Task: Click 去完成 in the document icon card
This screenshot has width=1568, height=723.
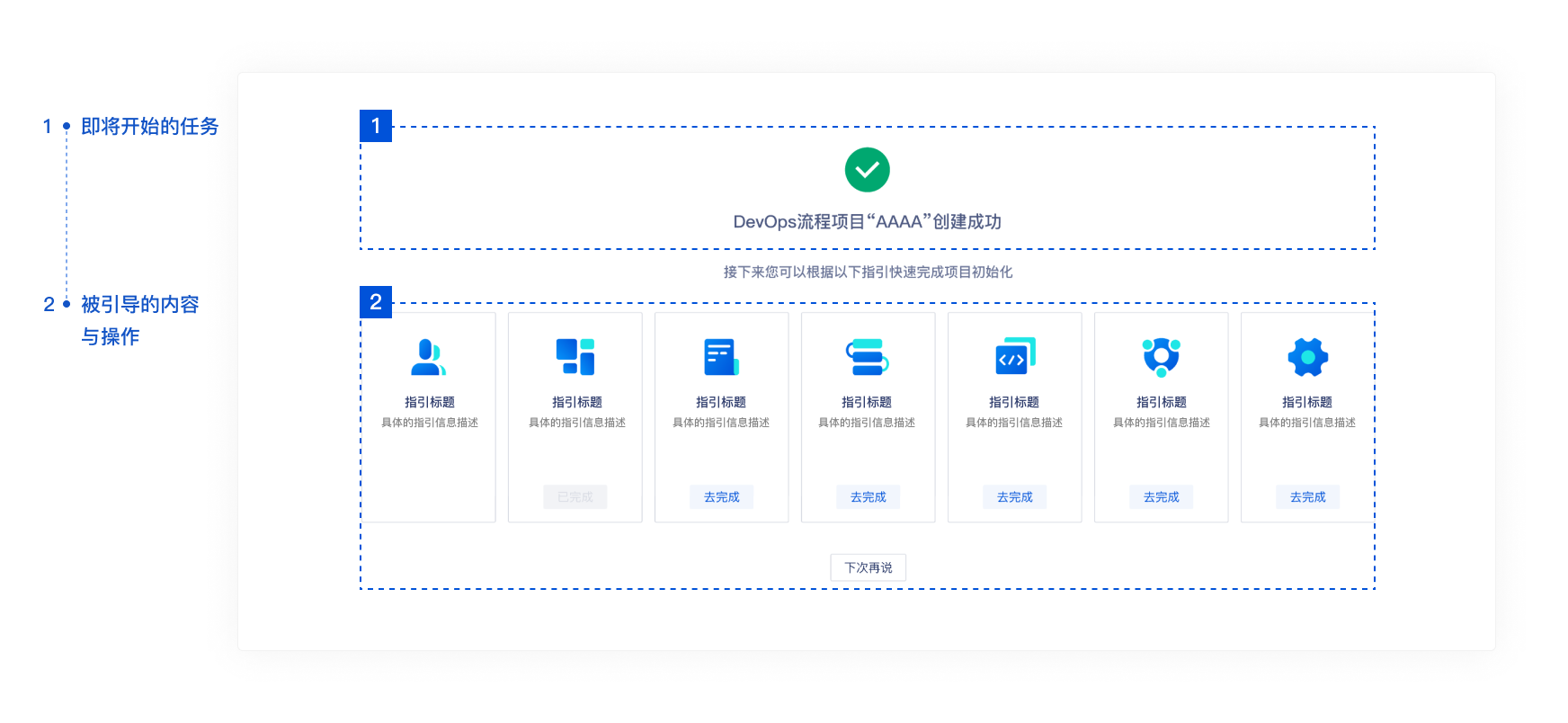Action: pyautogui.click(x=722, y=497)
